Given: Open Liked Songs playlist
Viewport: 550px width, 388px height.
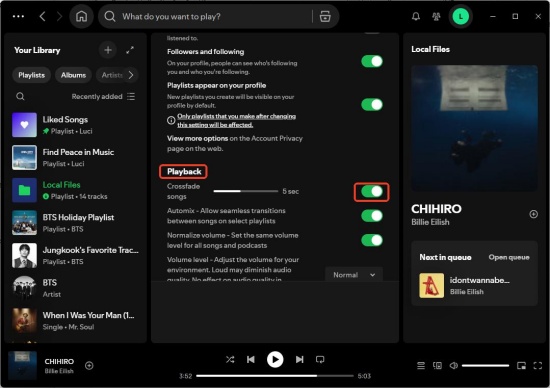Looking at the screenshot, I should pos(75,125).
